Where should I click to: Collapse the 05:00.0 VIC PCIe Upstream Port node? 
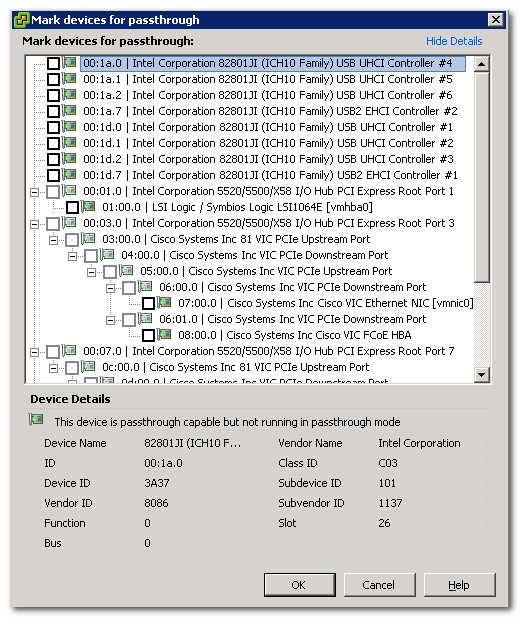[91, 272]
